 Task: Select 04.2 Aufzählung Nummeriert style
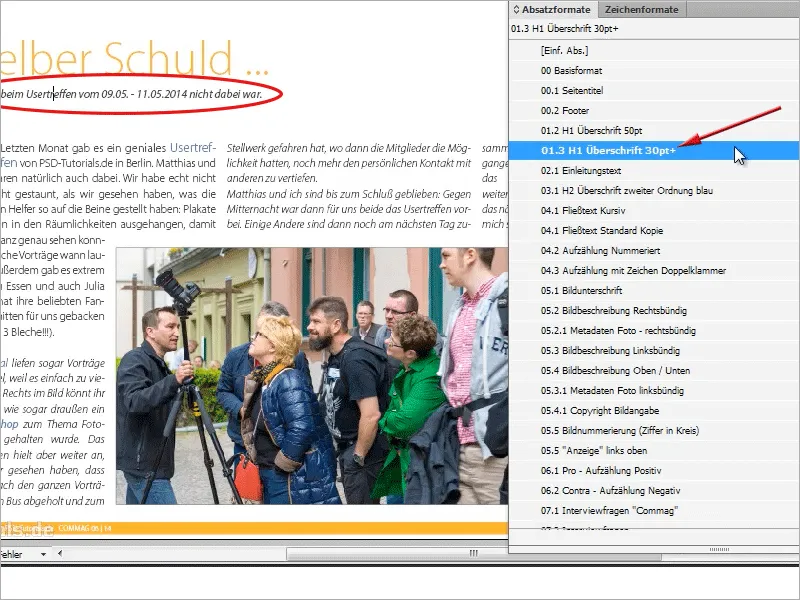[x=654, y=251]
